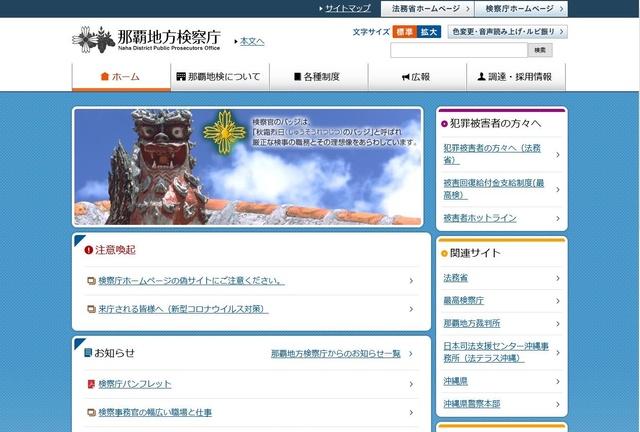Open 法務省 related site link

pyautogui.click(x=456, y=278)
